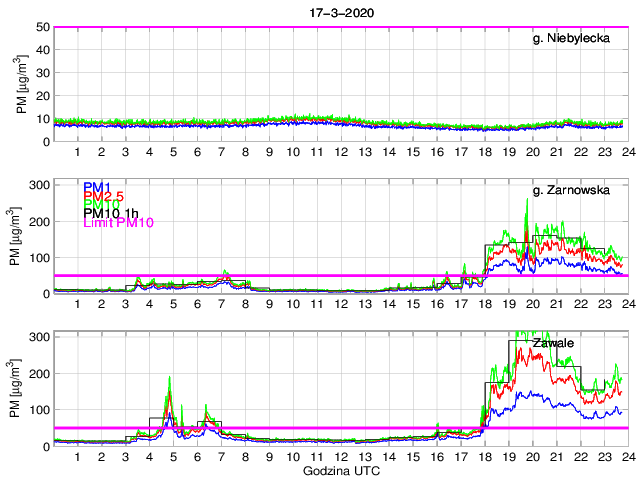The image size is (640, 480).
Task: Click the blue PM1 legend entry
Action: click(x=97, y=187)
